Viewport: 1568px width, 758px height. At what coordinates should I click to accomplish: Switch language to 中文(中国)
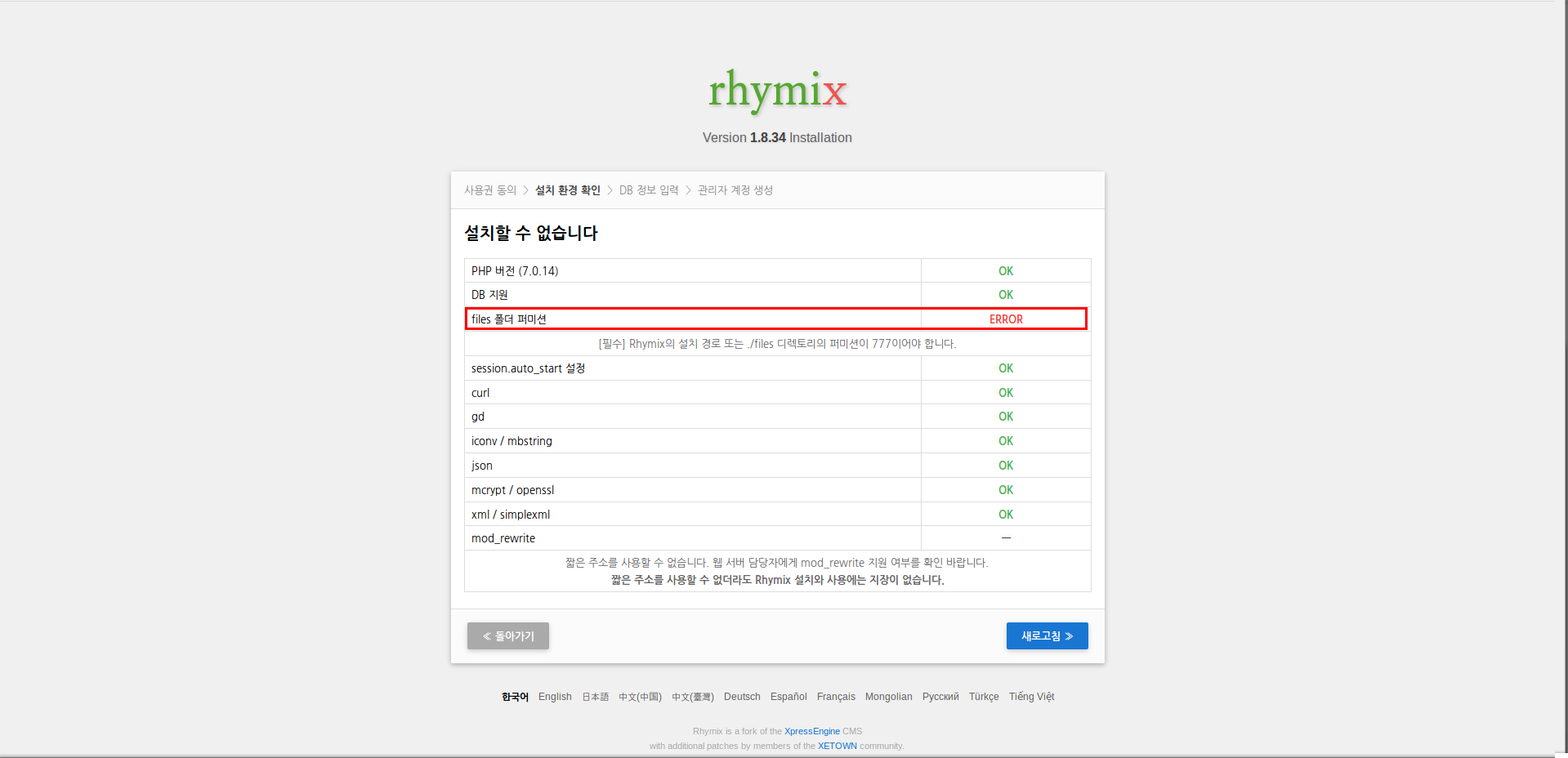(x=640, y=697)
